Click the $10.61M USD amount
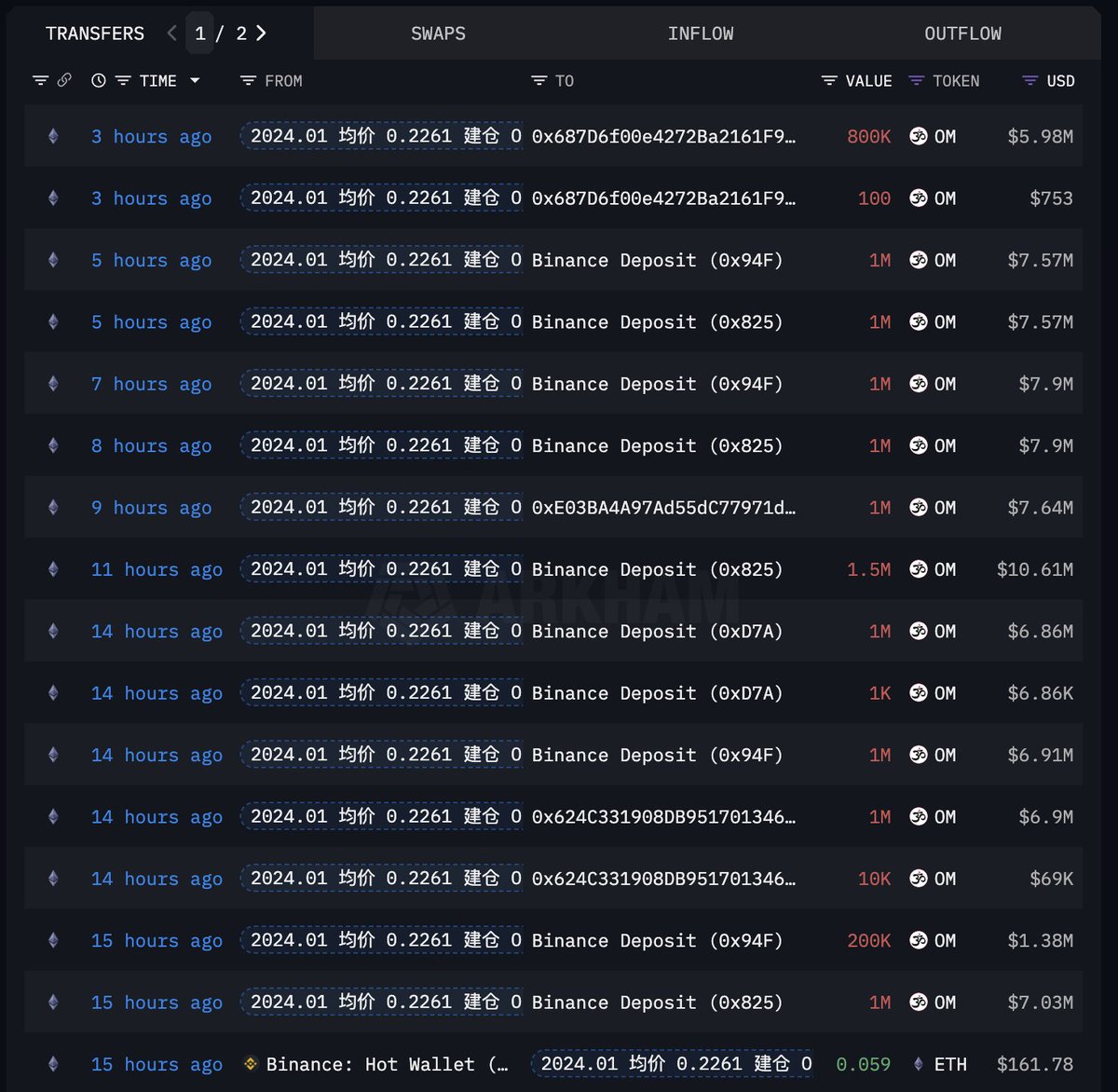 [1034, 569]
